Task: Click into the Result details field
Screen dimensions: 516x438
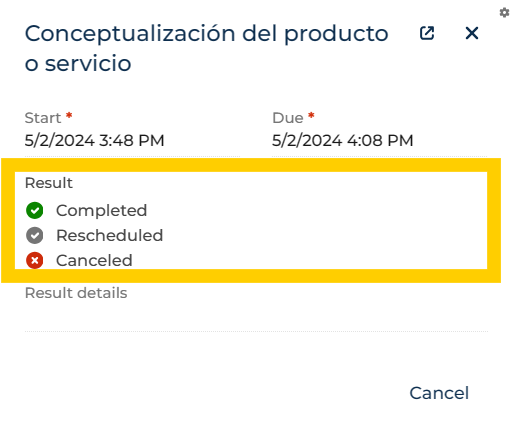Action: tap(256, 317)
